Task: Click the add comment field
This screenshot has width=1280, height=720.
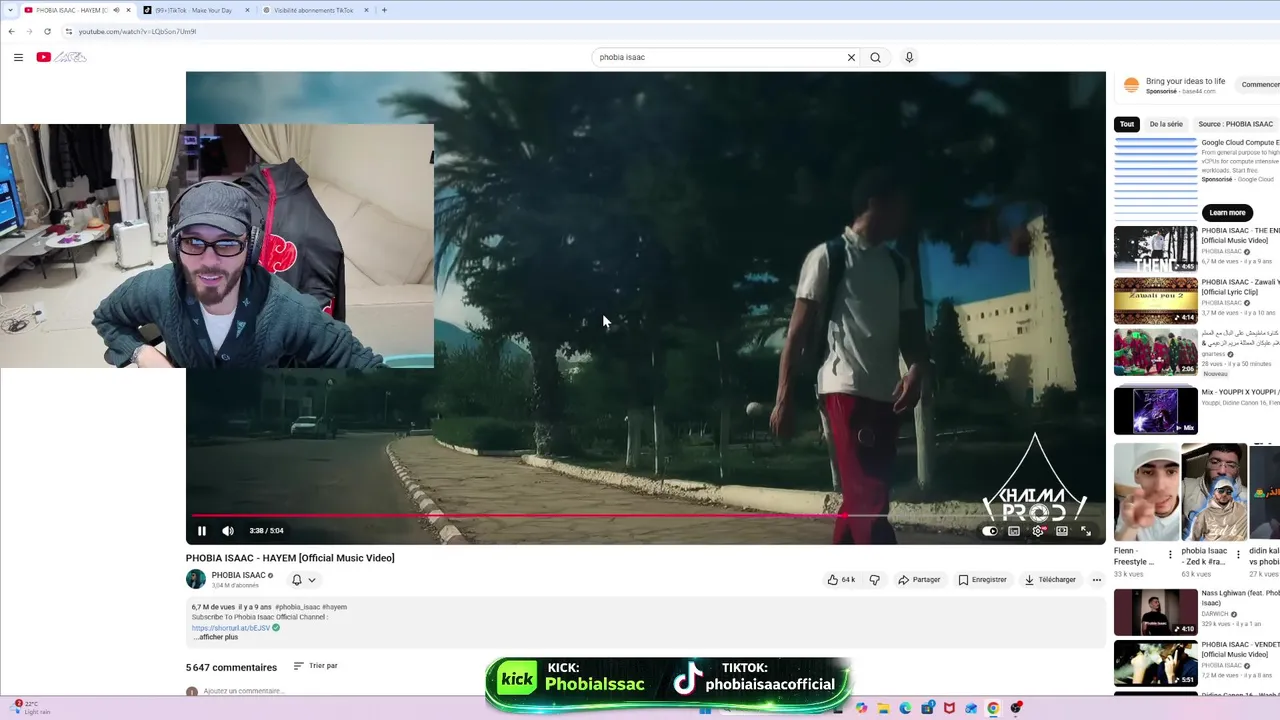Action: (x=244, y=691)
